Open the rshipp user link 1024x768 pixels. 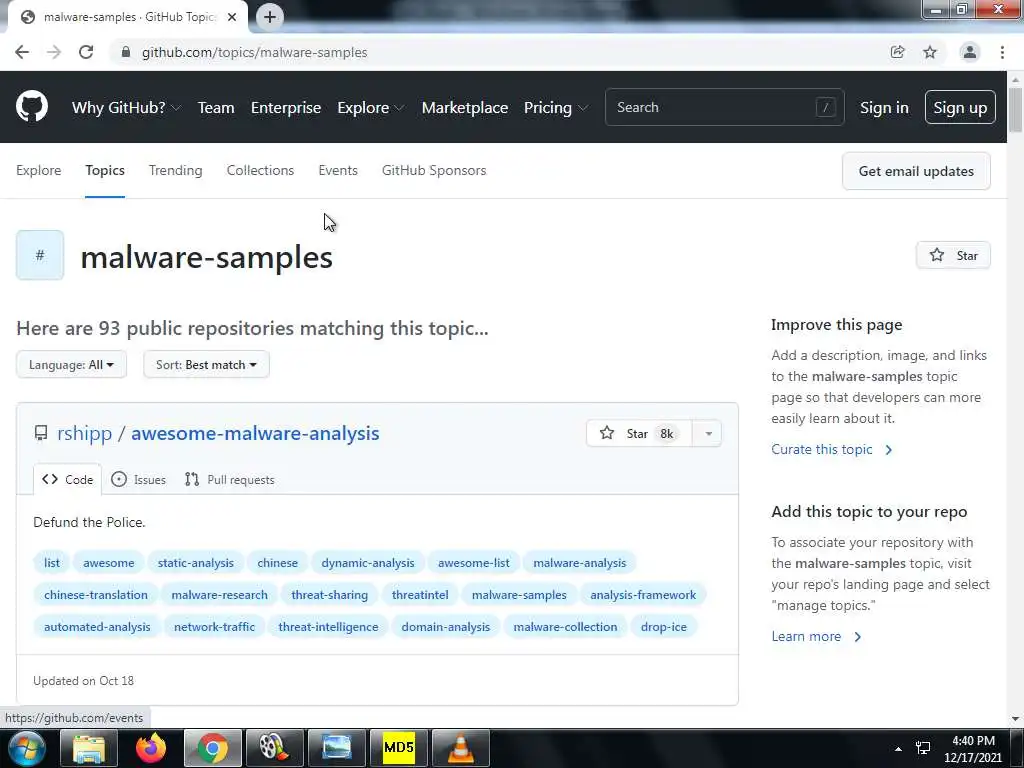84,433
